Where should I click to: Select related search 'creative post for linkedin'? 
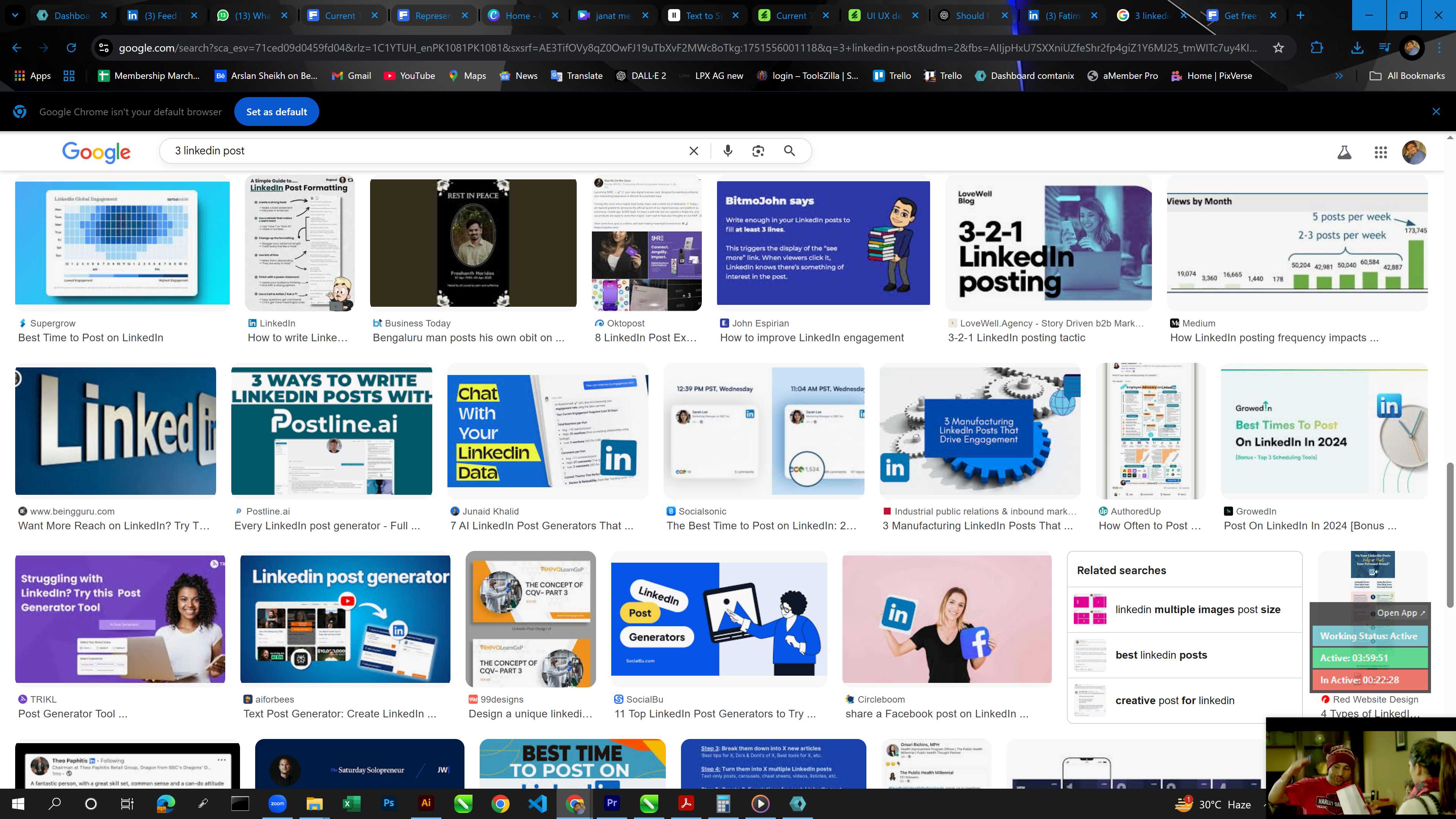point(1184,700)
